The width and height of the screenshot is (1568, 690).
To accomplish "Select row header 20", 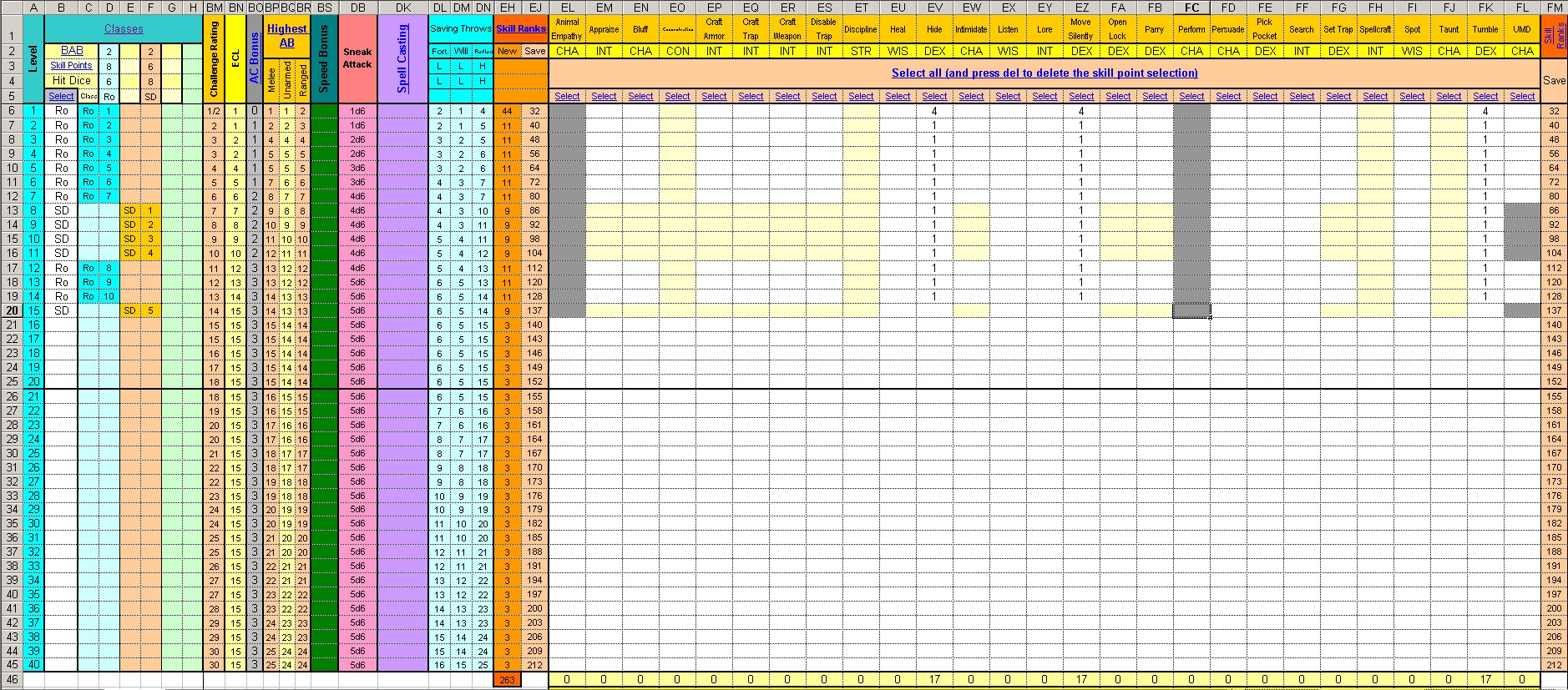I will click(x=12, y=310).
